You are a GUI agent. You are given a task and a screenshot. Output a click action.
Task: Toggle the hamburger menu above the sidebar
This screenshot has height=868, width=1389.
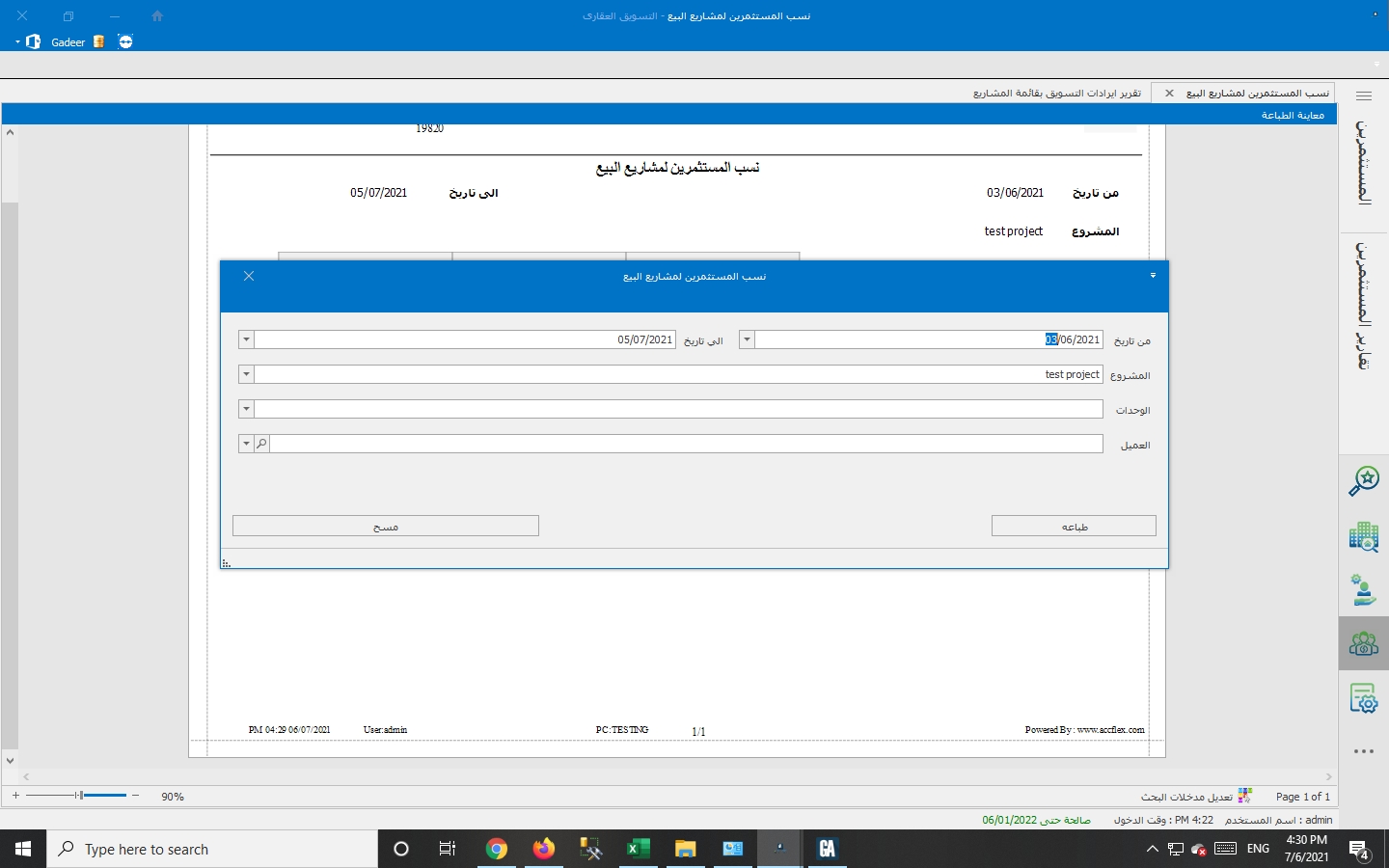pyautogui.click(x=1363, y=95)
